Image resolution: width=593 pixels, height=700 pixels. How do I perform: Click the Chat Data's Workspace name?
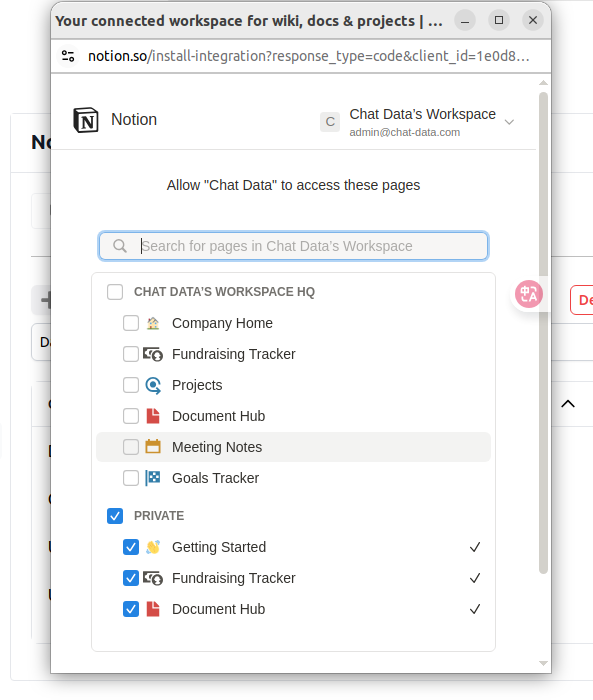click(x=422, y=114)
